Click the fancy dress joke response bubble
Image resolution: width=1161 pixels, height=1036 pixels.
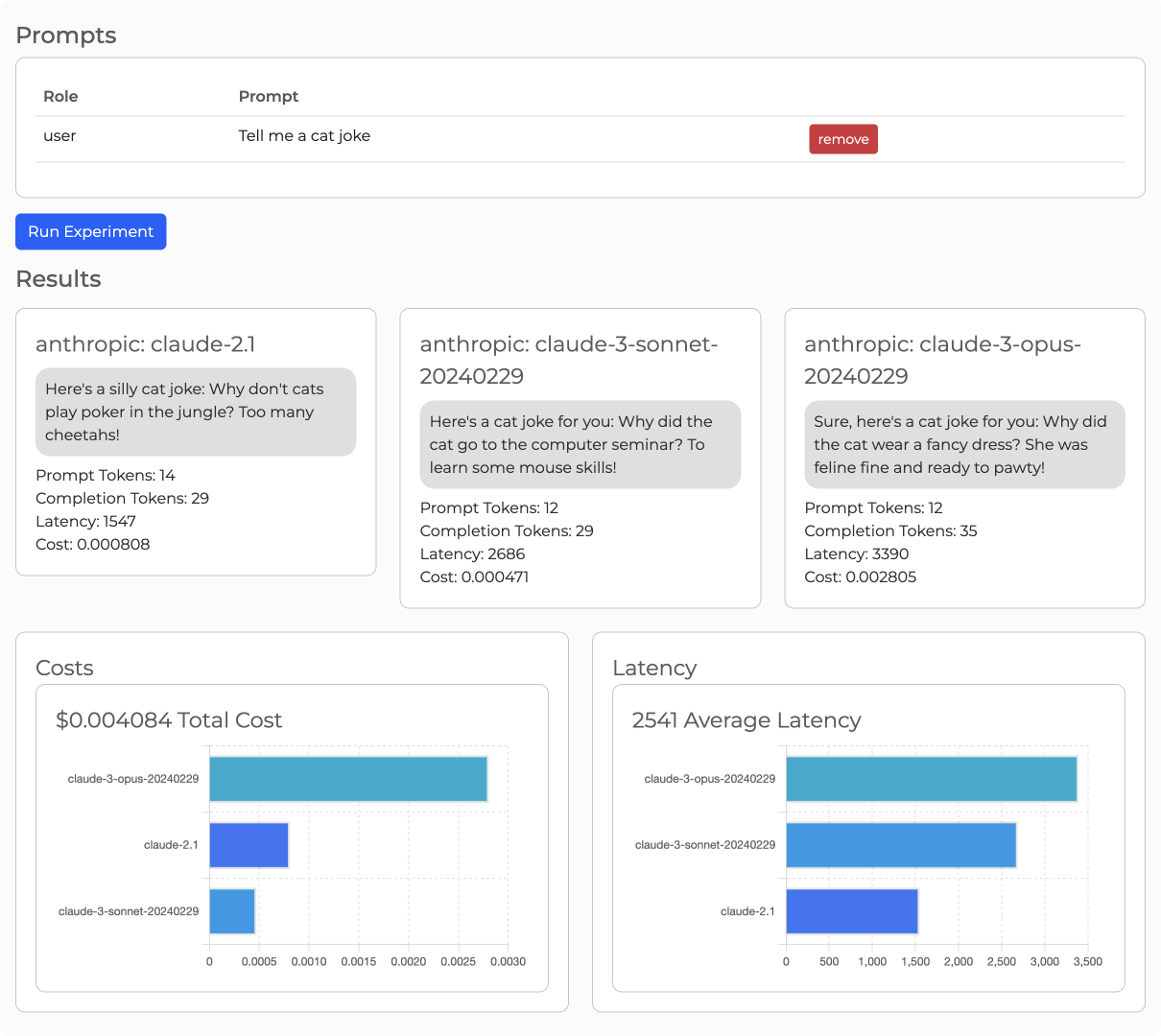(964, 445)
